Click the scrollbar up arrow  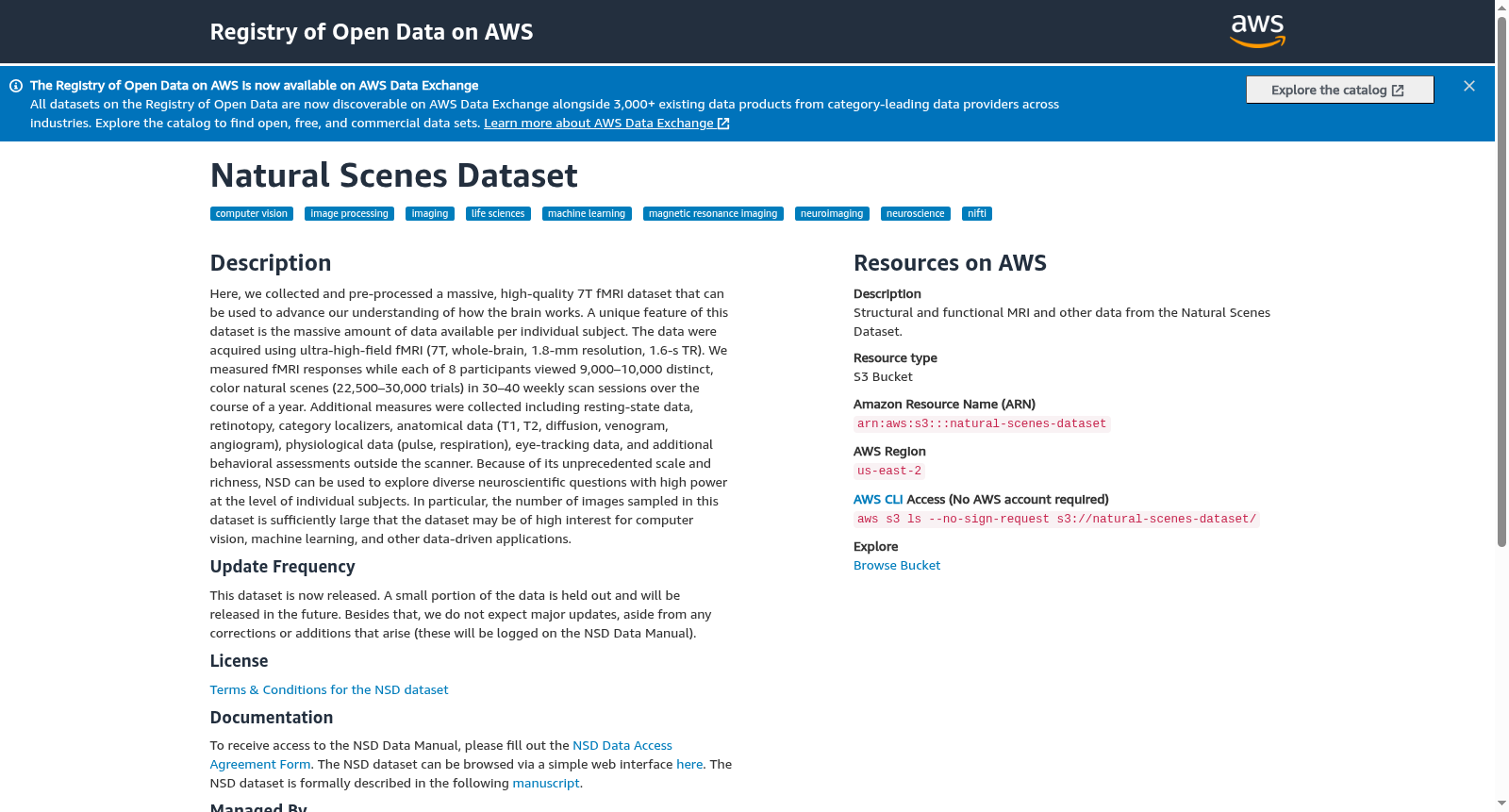(1501, 8)
